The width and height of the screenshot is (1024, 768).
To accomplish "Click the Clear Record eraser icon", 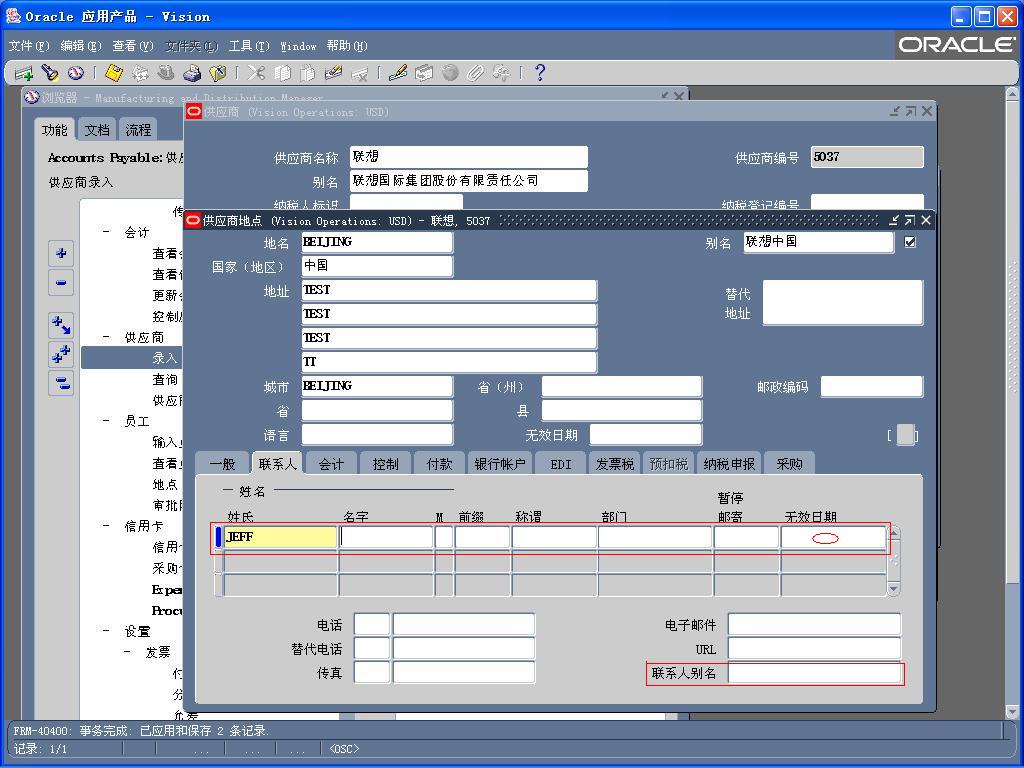I will (334, 73).
